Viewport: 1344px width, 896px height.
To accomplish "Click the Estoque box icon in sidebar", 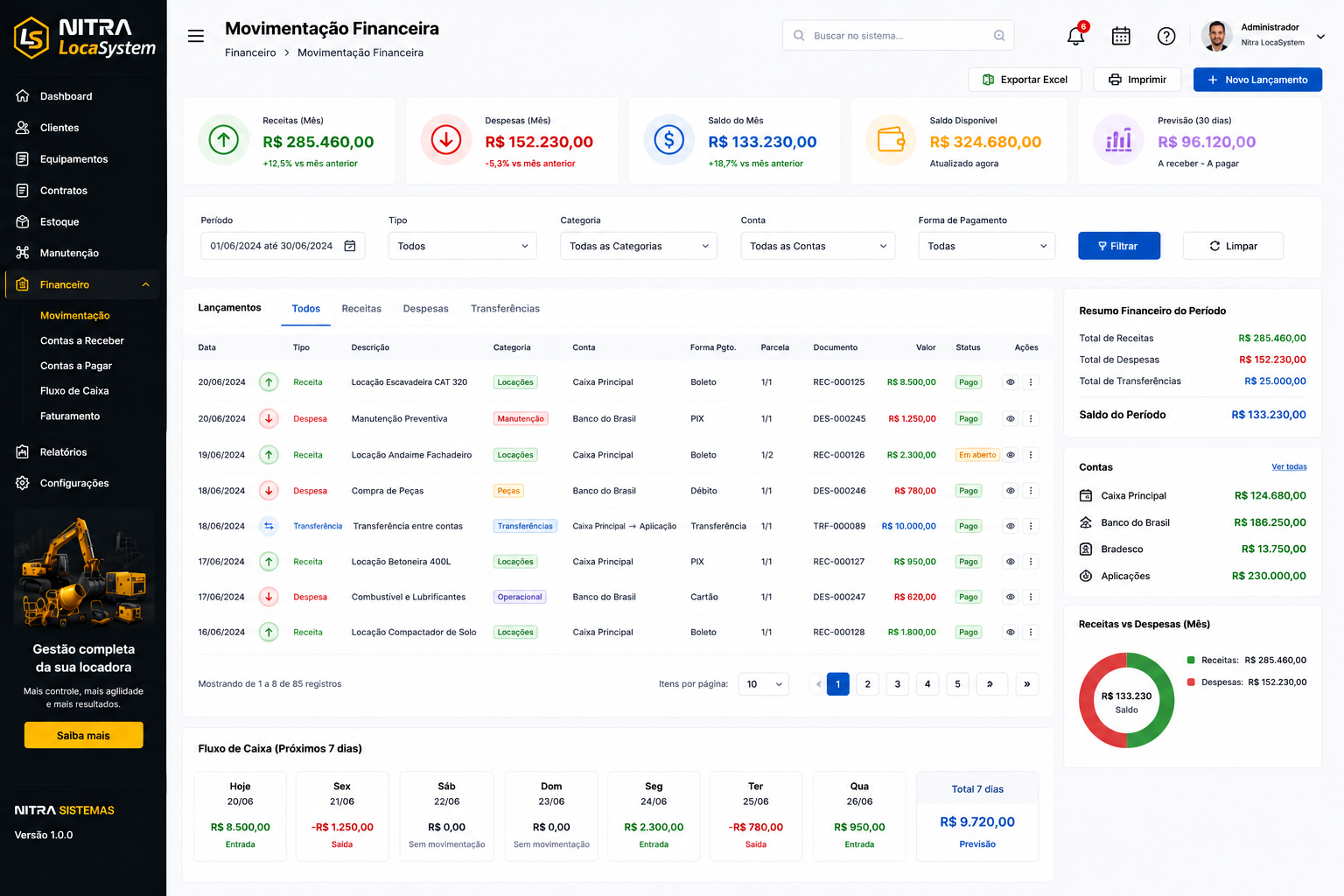I will 23,222.
